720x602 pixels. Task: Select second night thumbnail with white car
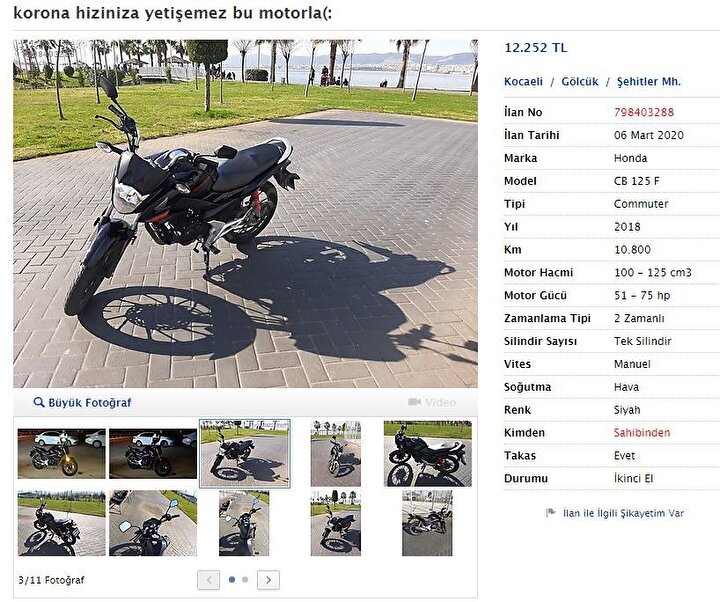click(x=153, y=454)
